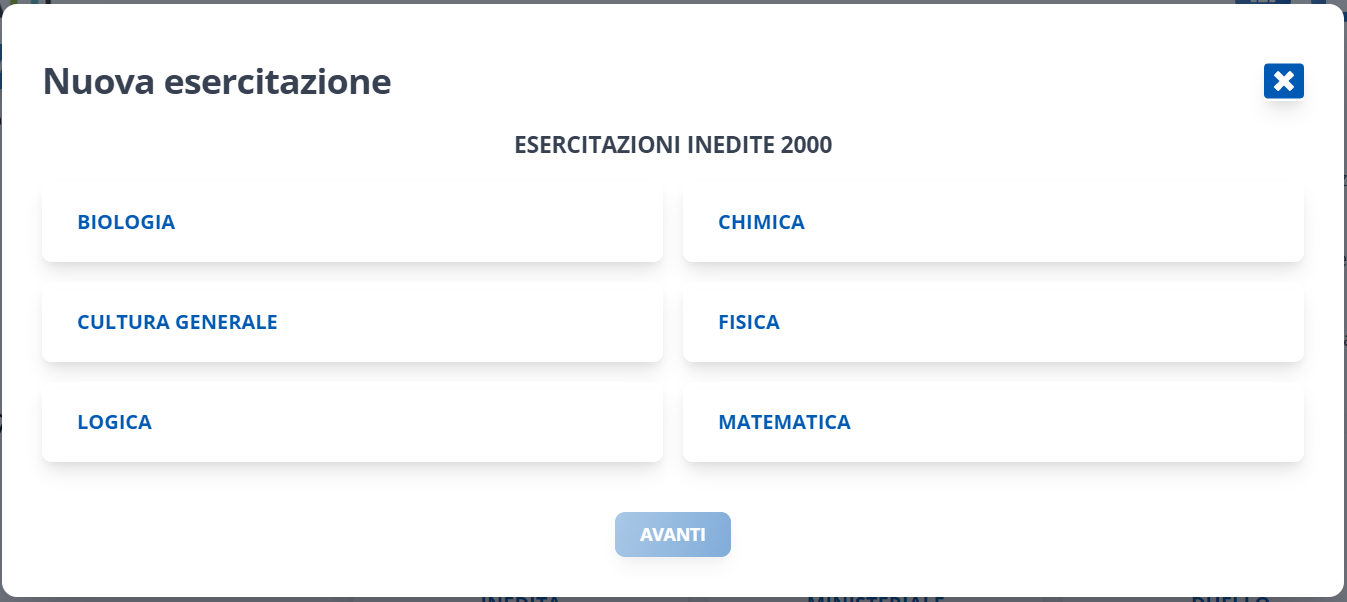Click the ESERCITAZIONI INEDITE 2000 heading
Screen dimensions: 1347x602
673,145
